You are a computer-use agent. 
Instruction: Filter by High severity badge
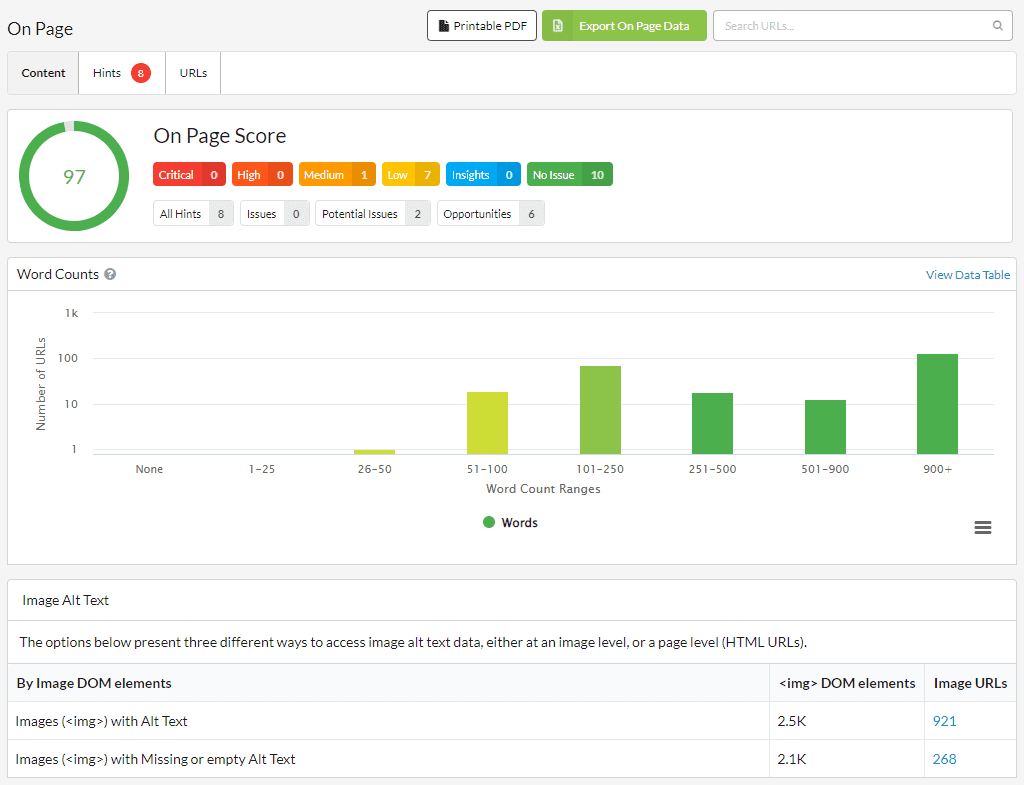tap(262, 174)
